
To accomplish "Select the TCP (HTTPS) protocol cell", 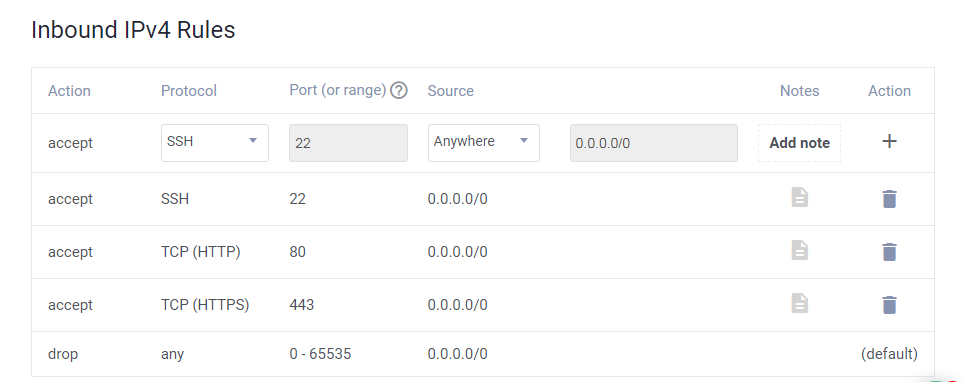I will (x=205, y=305).
